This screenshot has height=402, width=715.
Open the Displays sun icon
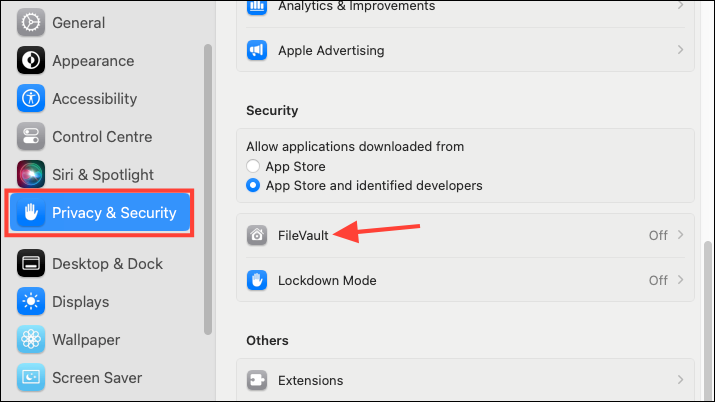31,301
